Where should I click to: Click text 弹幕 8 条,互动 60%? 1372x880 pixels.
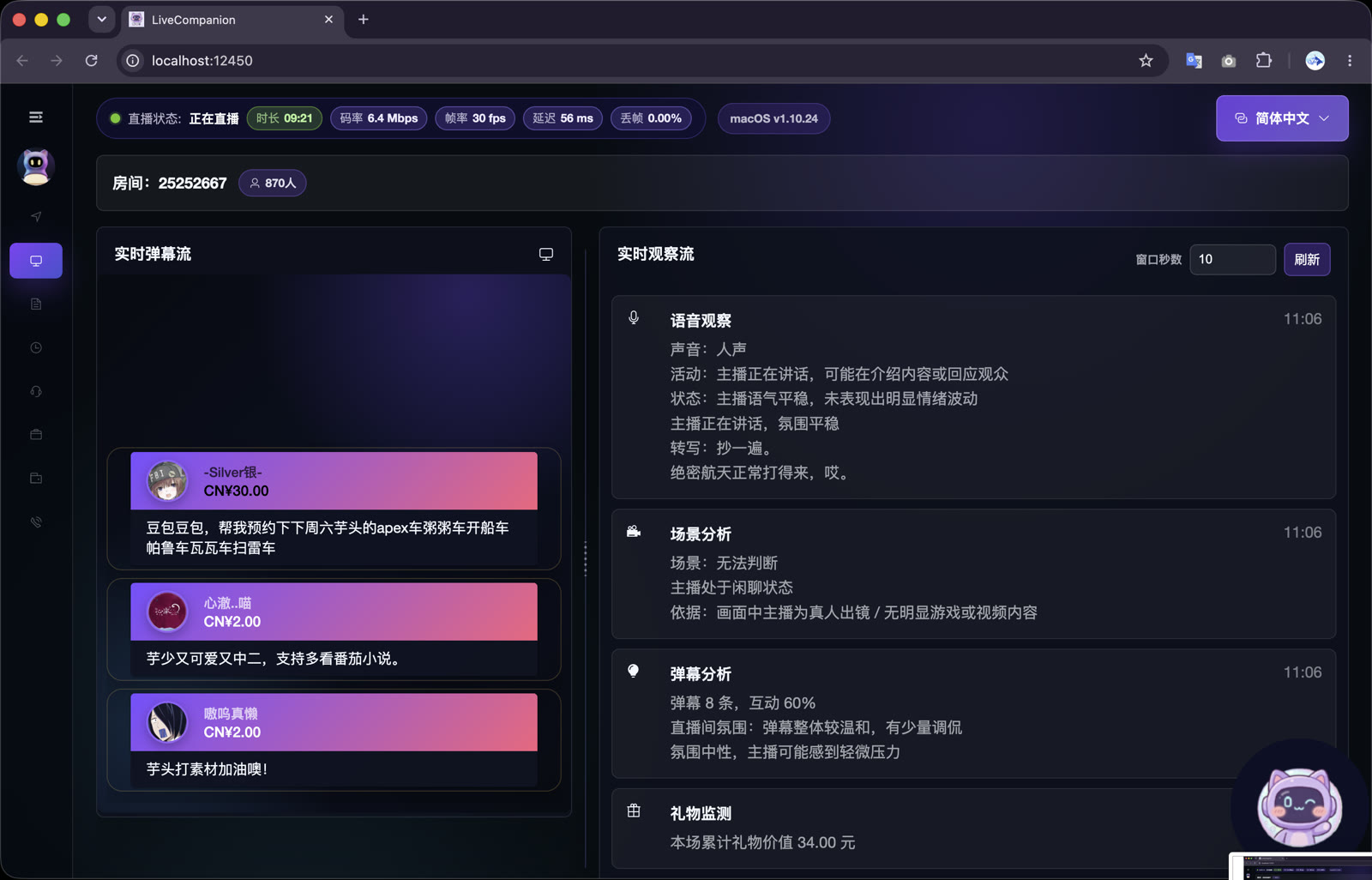[743, 703]
